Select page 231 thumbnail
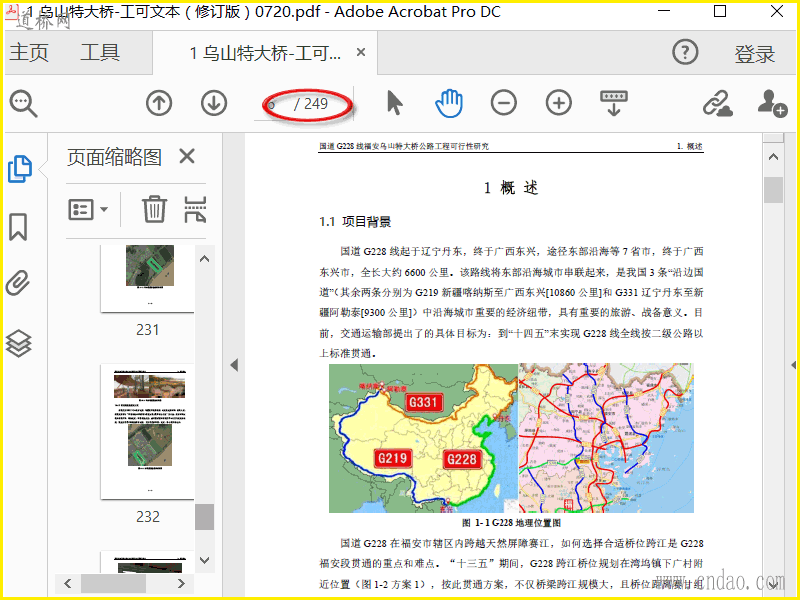Image resolution: width=800 pixels, height=600 pixels. 148,279
